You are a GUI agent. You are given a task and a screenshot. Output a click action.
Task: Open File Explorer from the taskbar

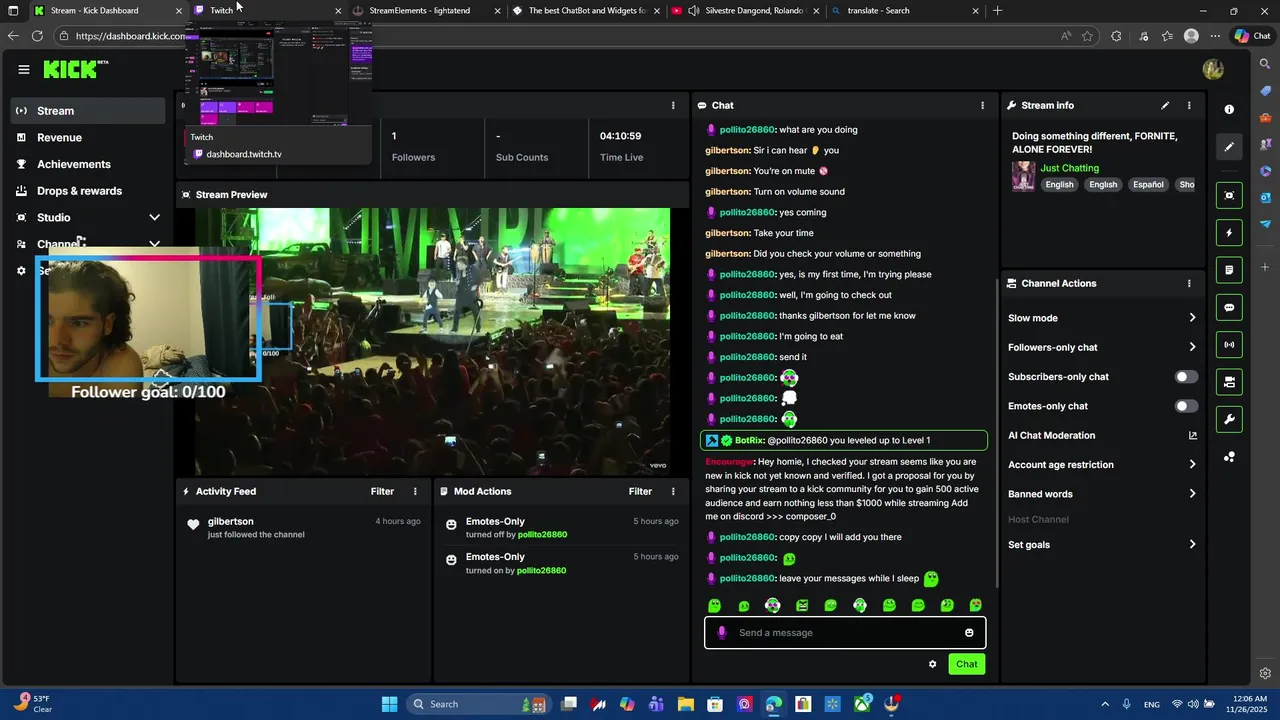685,704
